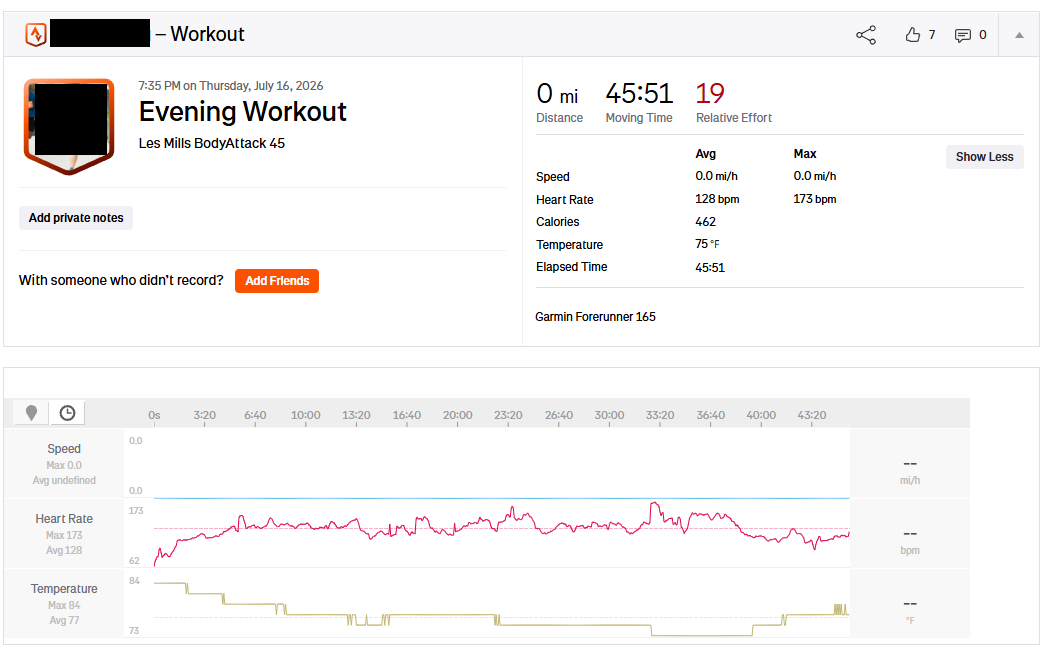Image resolution: width=1049 pixels, height=661 pixels.
Task: Switch chart axis to distance pin icon
Action: 31,413
